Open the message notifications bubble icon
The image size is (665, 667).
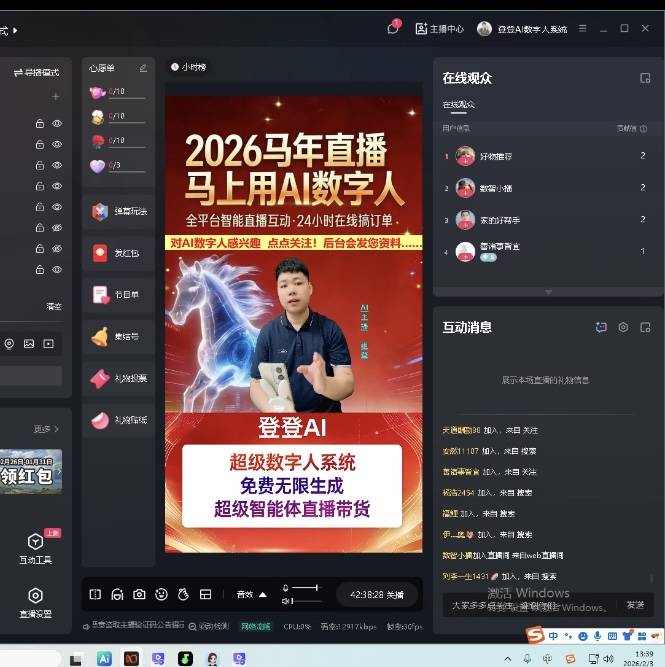393,29
